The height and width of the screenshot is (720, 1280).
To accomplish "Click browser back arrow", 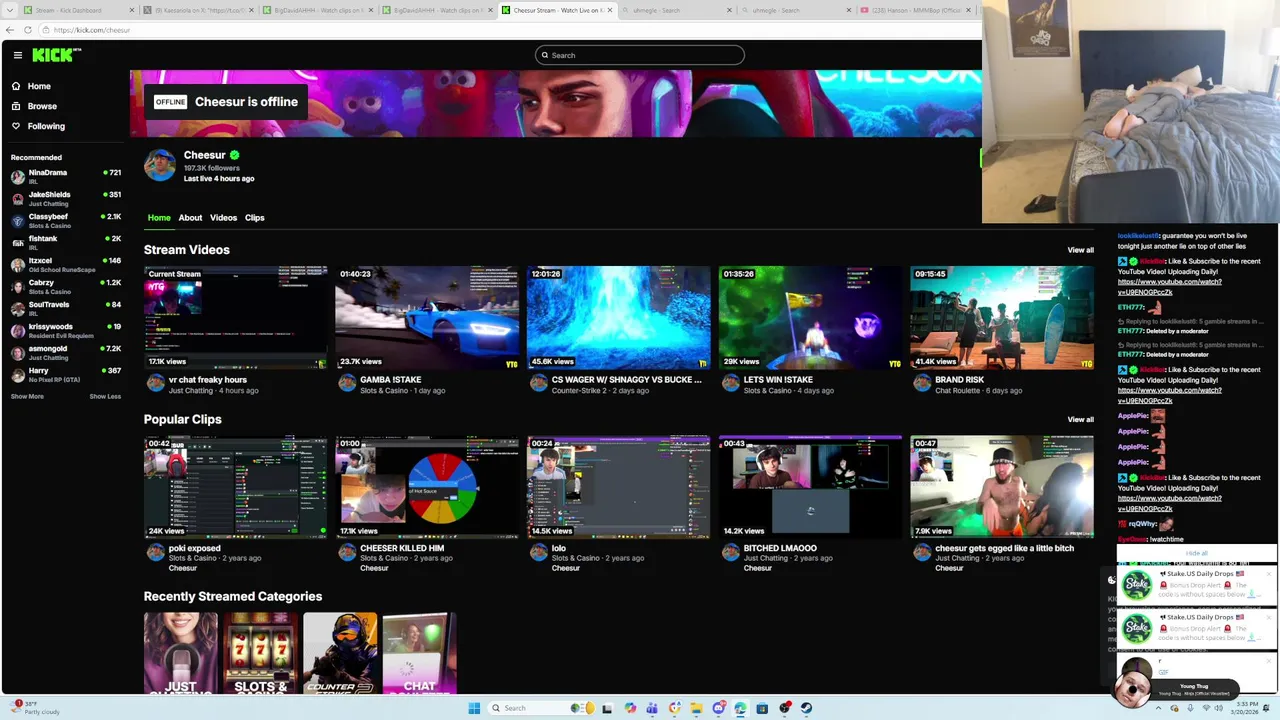I will [x=10, y=30].
